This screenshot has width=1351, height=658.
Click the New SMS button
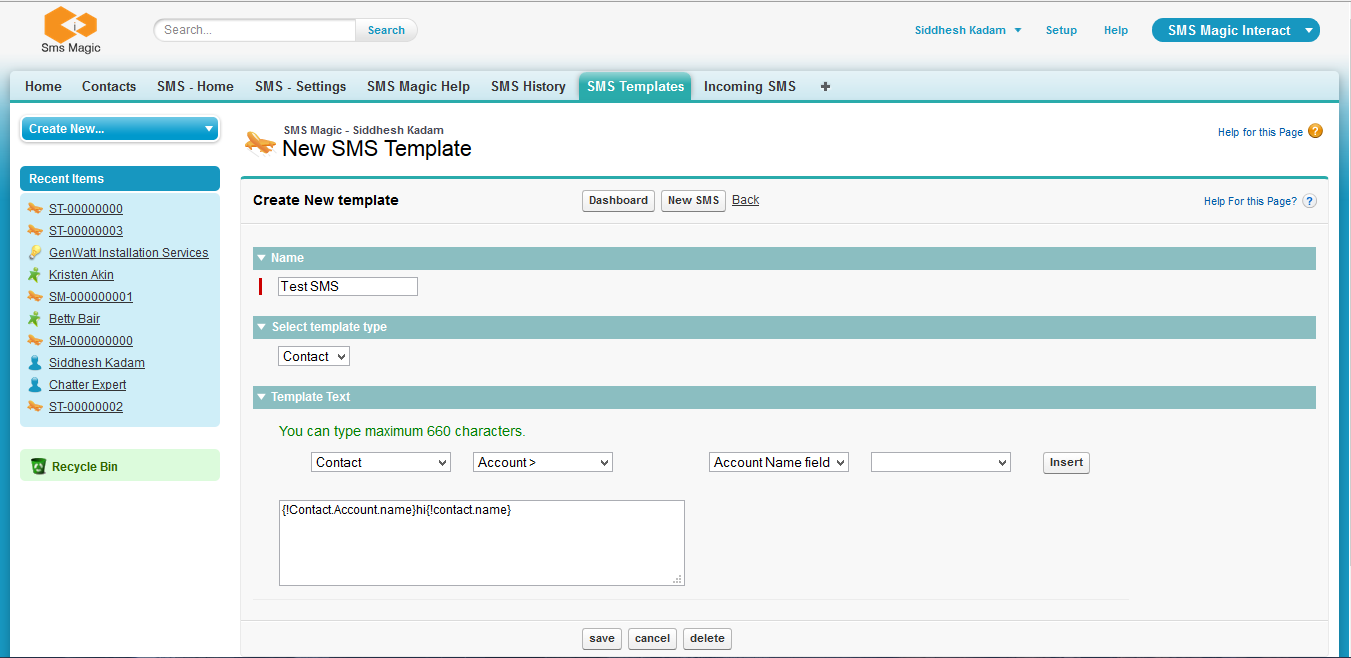693,201
